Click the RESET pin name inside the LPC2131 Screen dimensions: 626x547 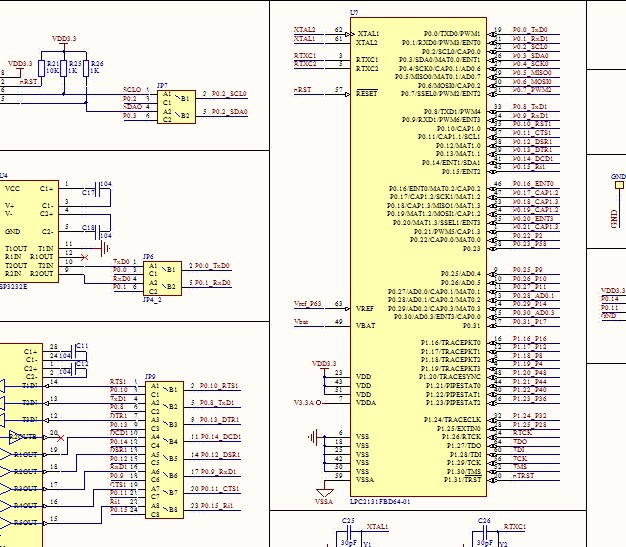point(366,93)
